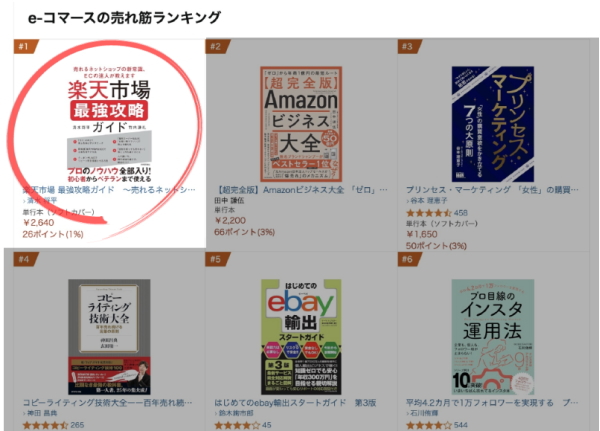Viewport: 600px width, 431px height.
Task: Click the #2 ranking badge
Action: click(217, 46)
